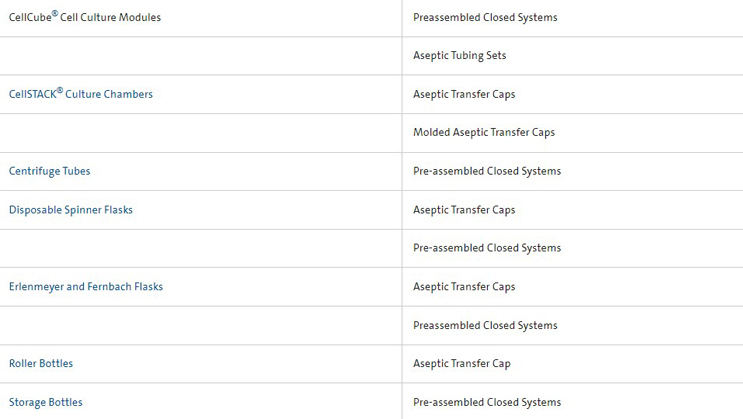This screenshot has width=743, height=419.
Task: Click Aseptic Transfer Caps in CellSTACK row
Action: [464, 94]
